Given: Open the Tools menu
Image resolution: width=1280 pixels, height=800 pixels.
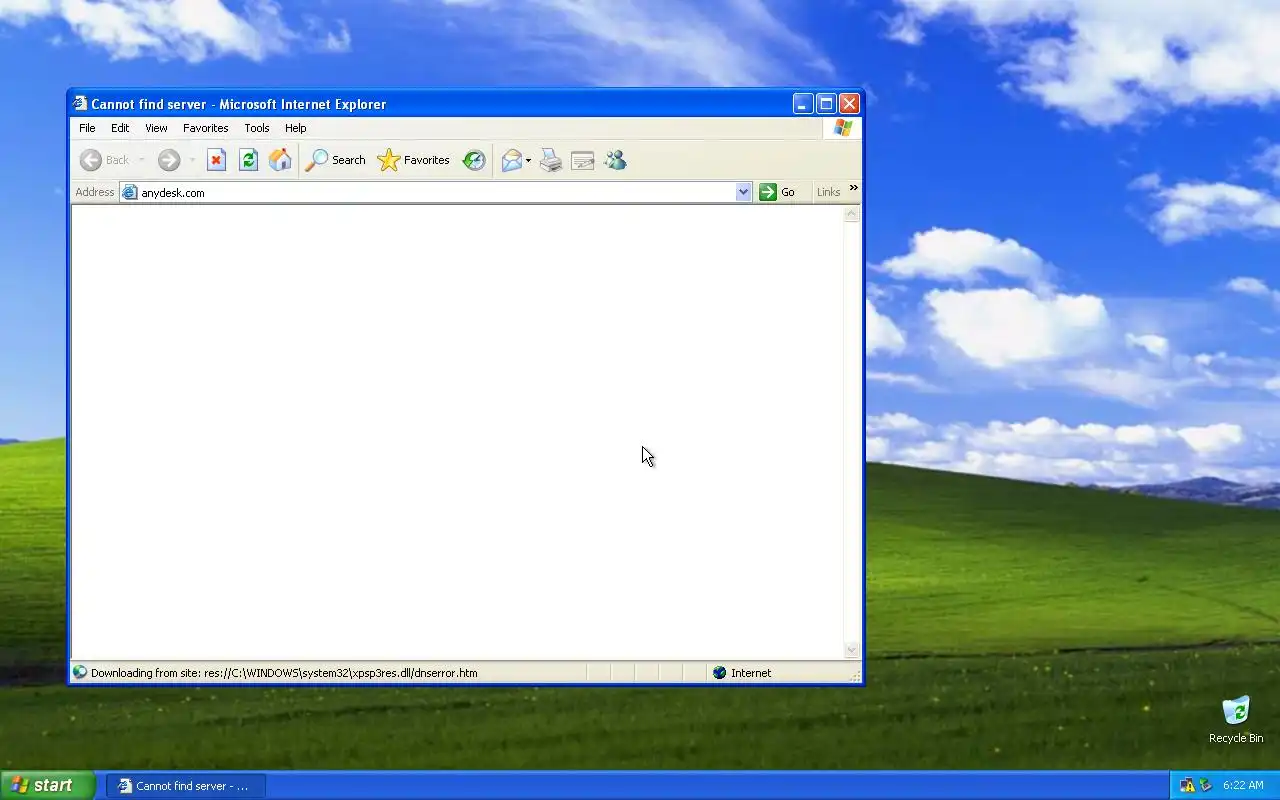Looking at the screenshot, I should 257,128.
